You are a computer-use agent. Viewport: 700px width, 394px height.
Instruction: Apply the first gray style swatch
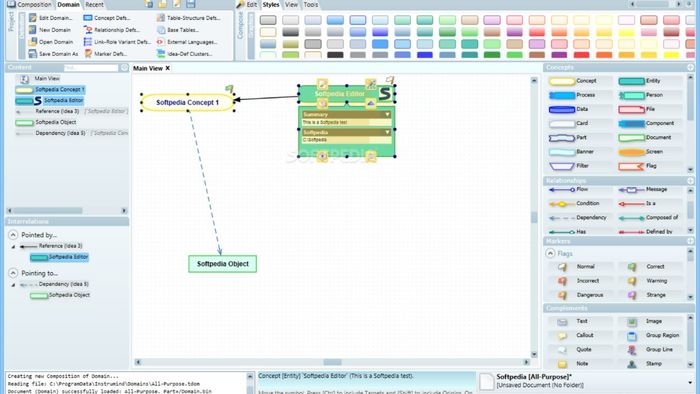point(268,20)
